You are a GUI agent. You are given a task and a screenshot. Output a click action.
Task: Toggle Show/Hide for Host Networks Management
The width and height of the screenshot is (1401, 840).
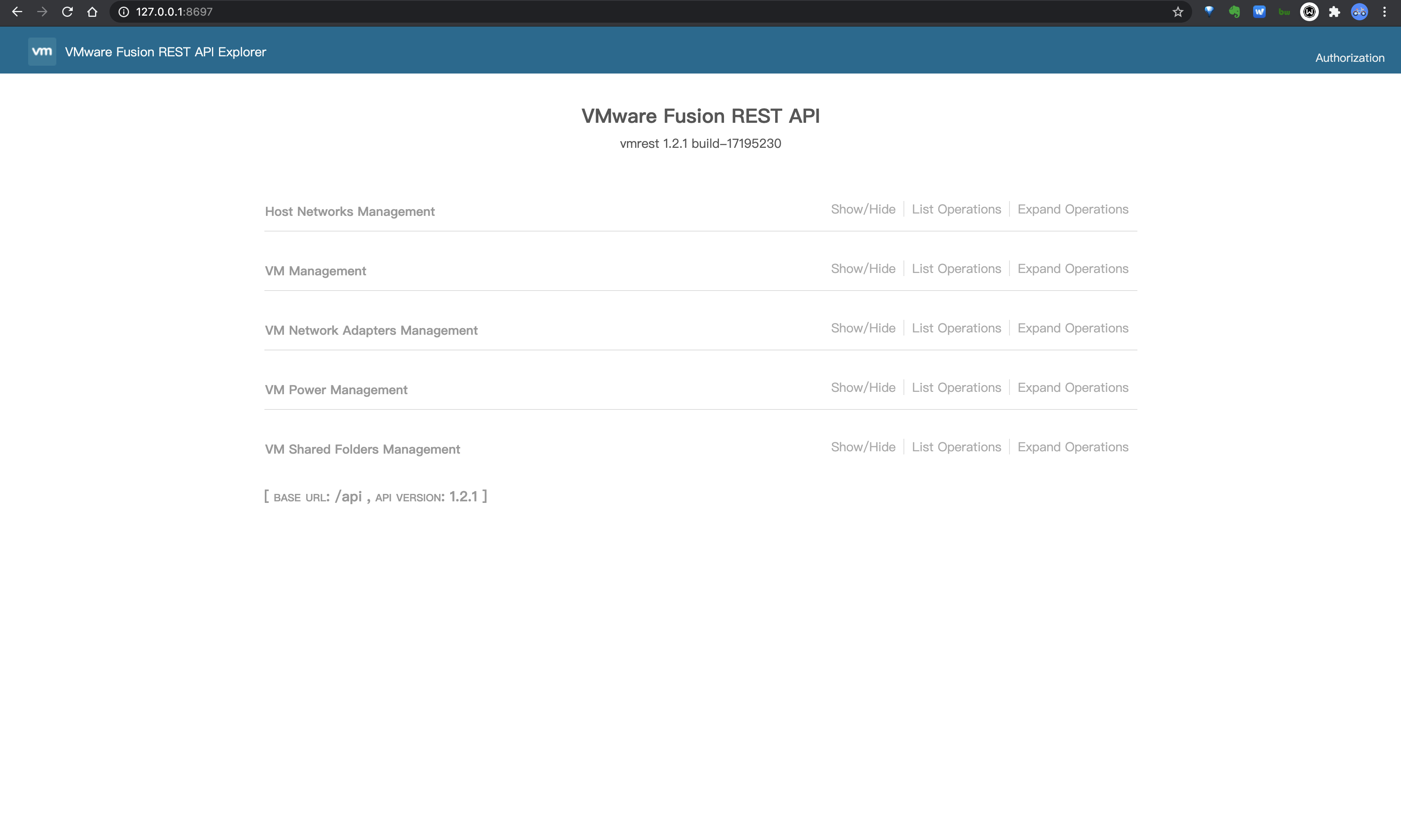click(863, 209)
